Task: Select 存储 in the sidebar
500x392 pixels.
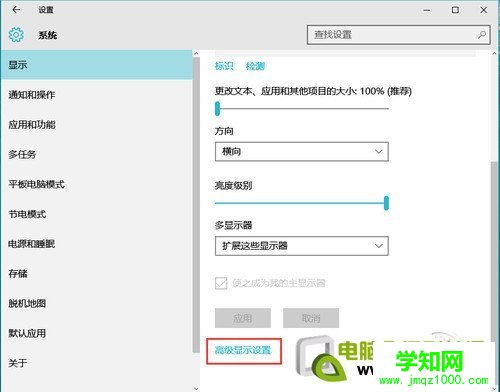Action: (x=97, y=274)
